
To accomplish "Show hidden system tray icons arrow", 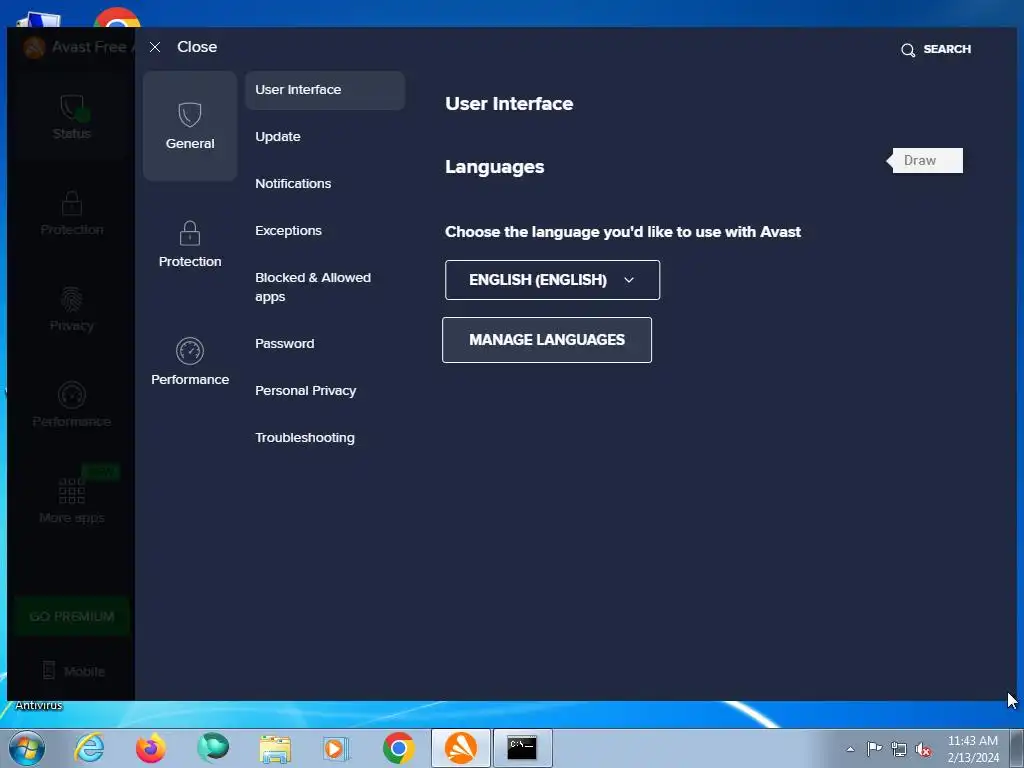I will (850, 749).
